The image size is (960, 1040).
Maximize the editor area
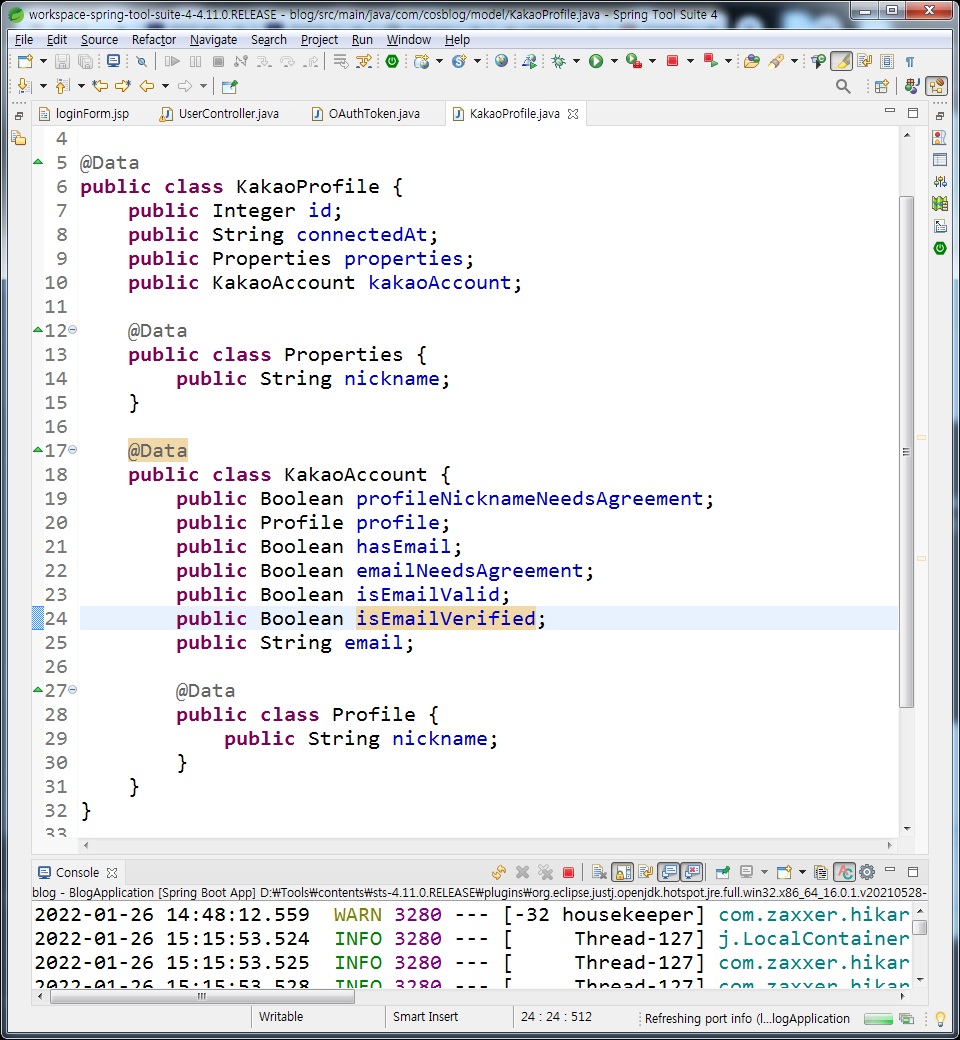point(913,113)
